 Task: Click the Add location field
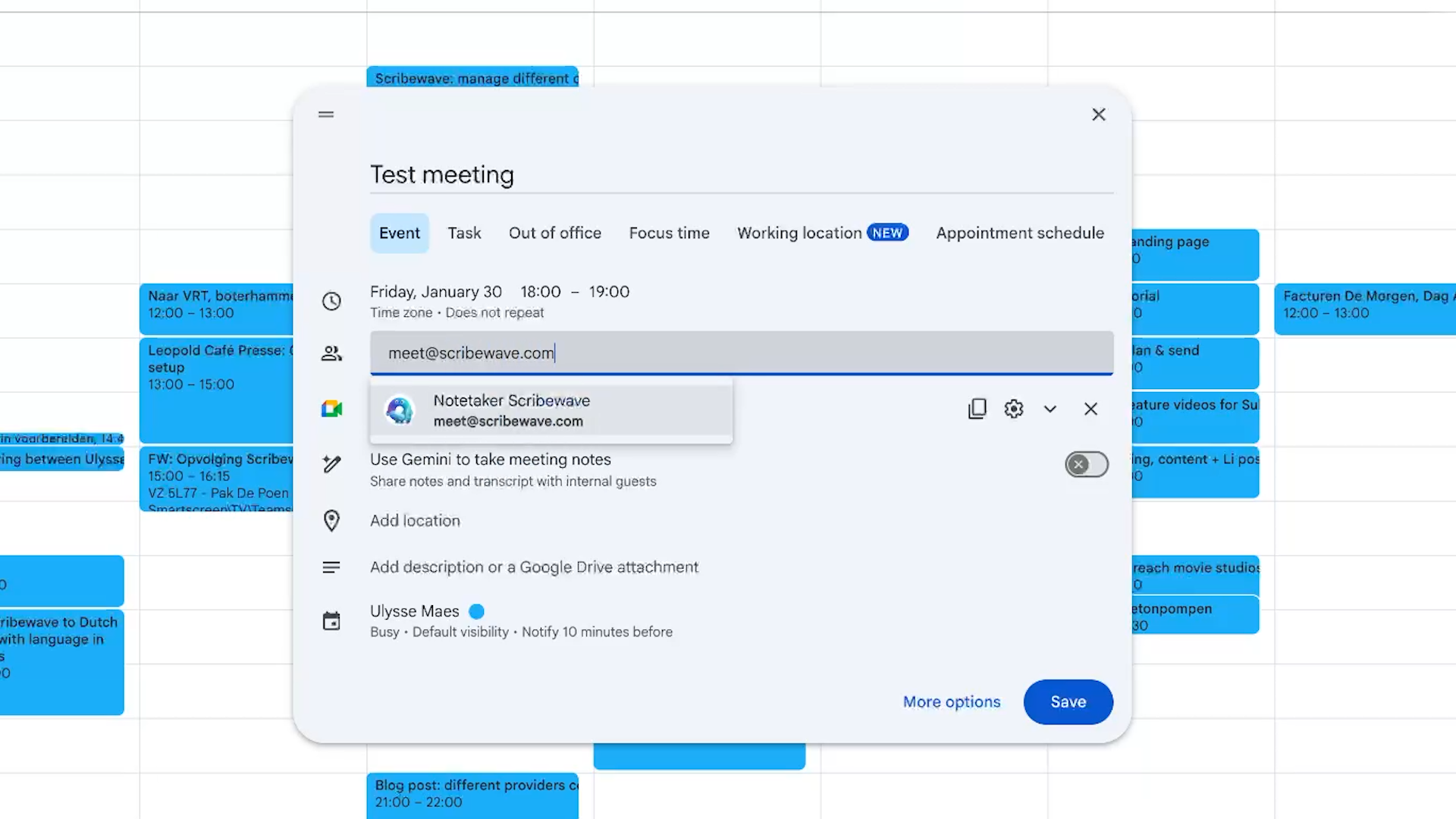pos(415,521)
